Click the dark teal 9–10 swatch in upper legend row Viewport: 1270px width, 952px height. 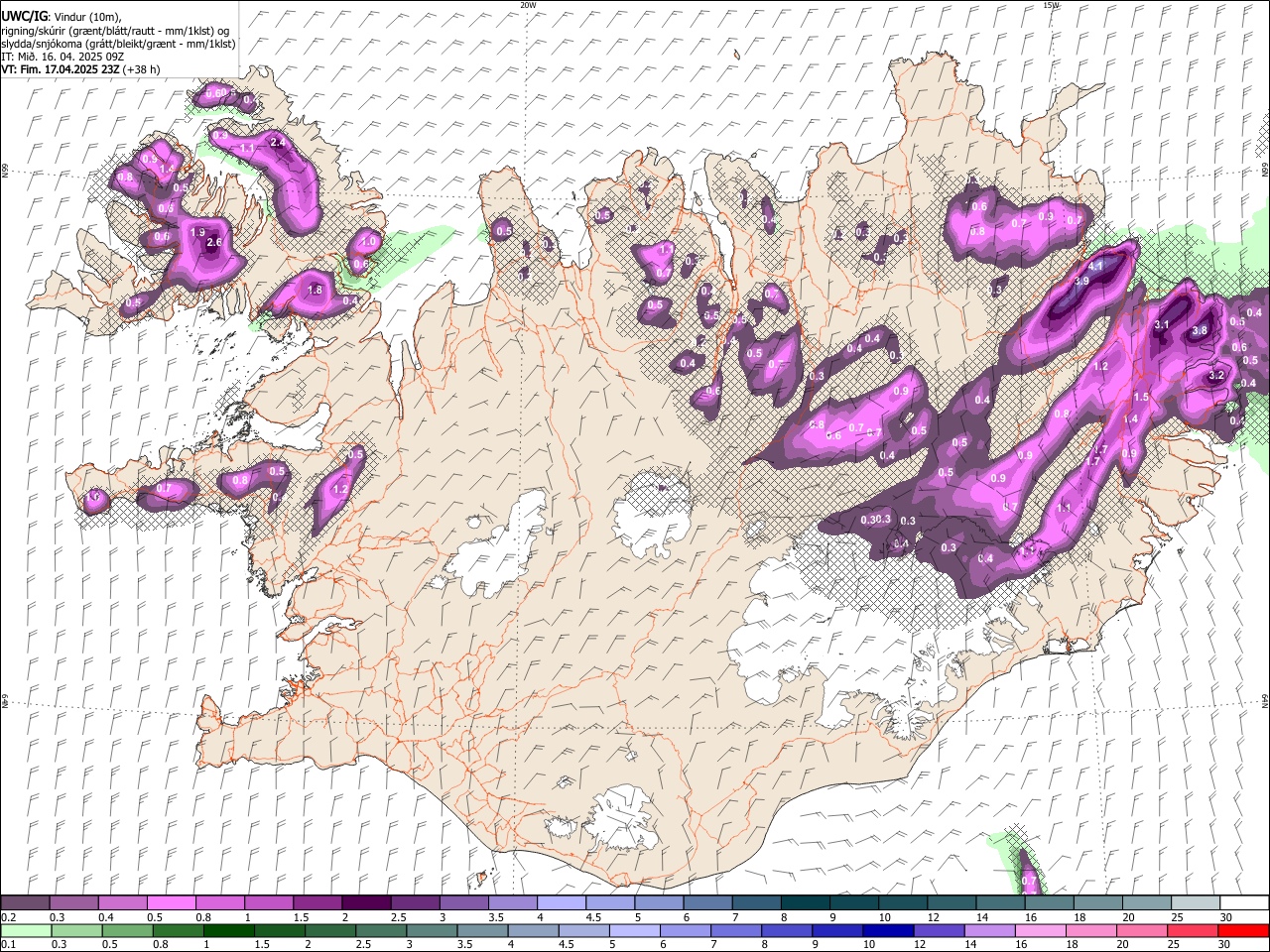coord(854,902)
